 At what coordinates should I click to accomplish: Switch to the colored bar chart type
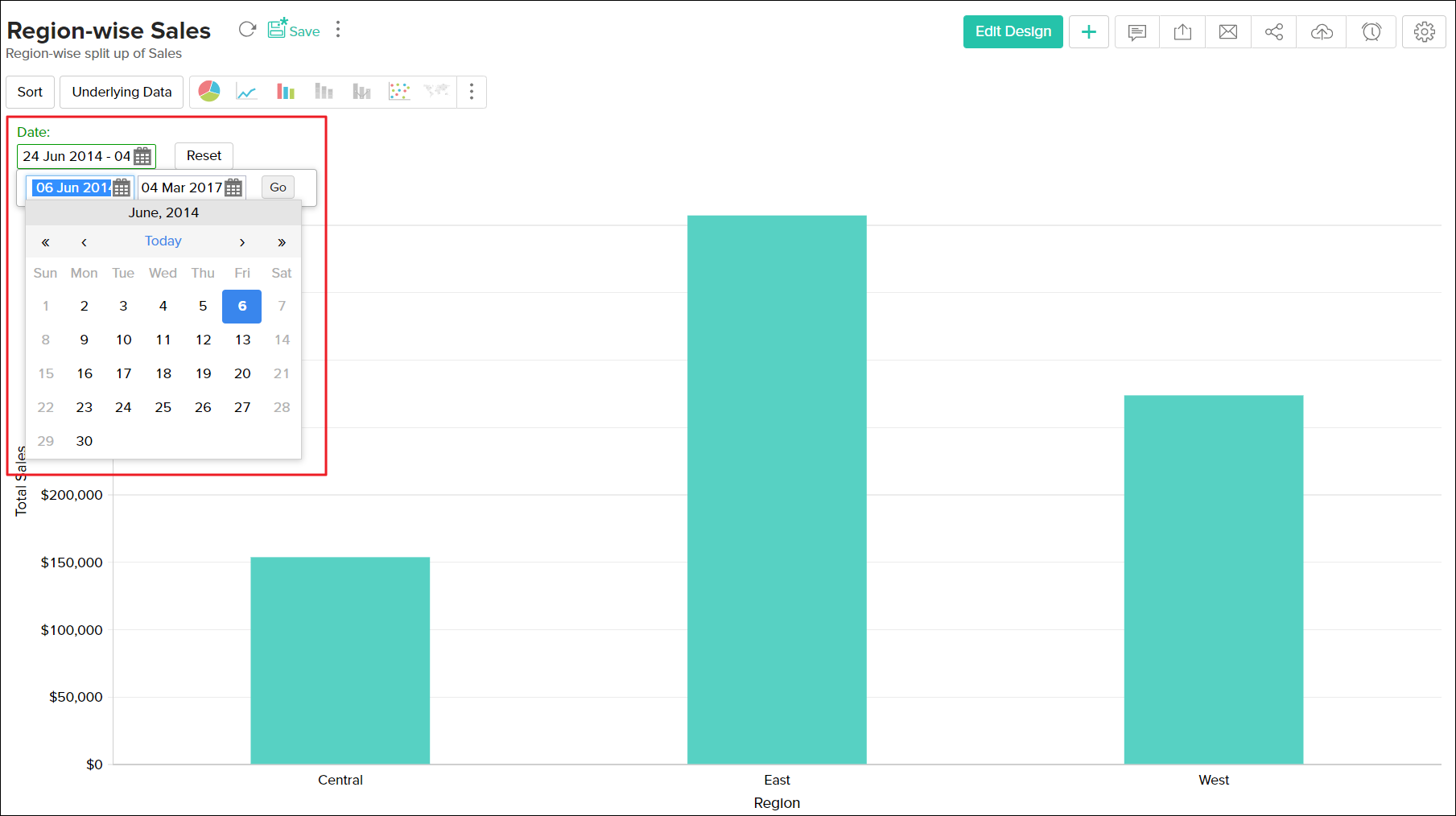pos(285,91)
